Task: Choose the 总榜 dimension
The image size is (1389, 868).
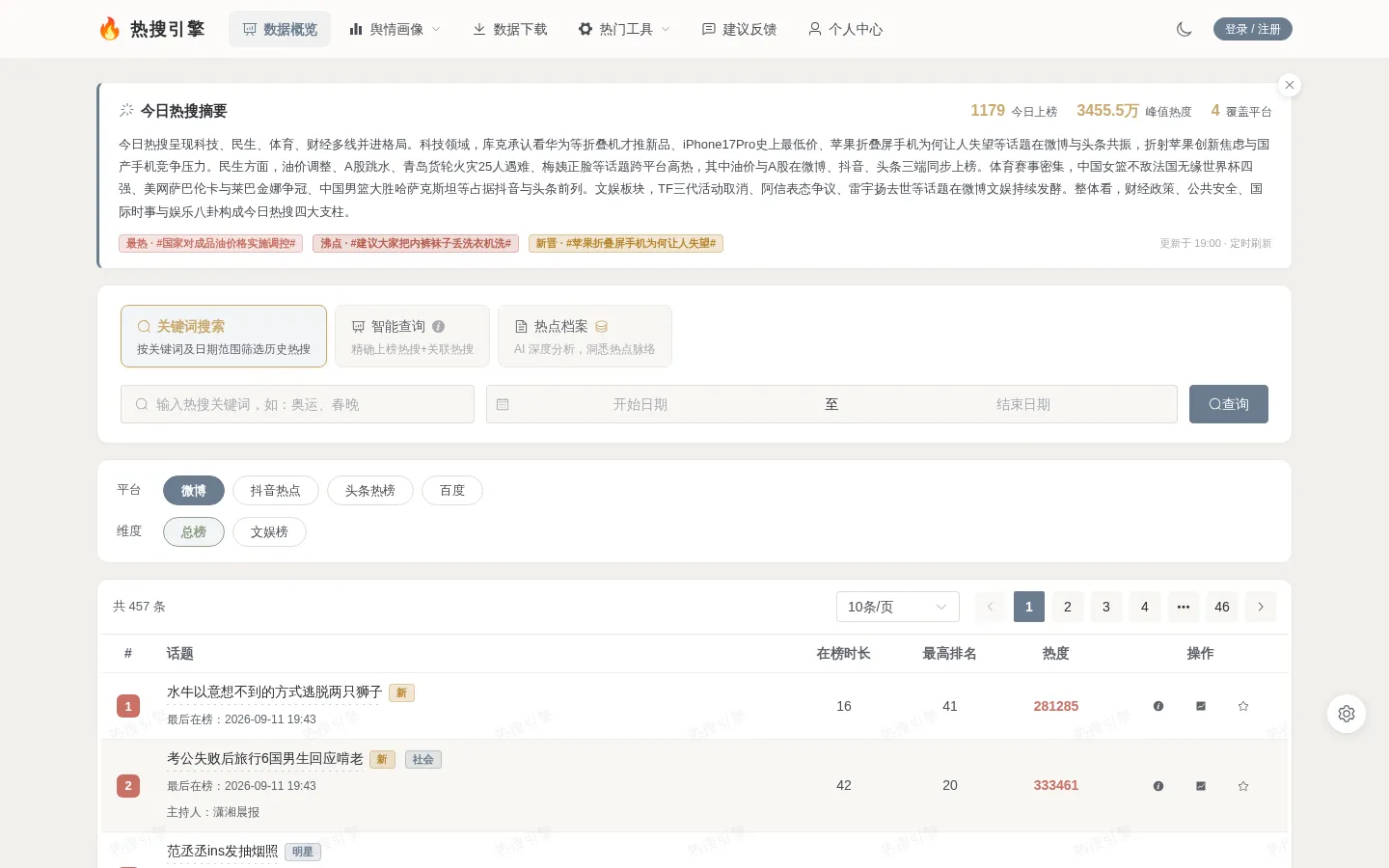Action: click(194, 532)
